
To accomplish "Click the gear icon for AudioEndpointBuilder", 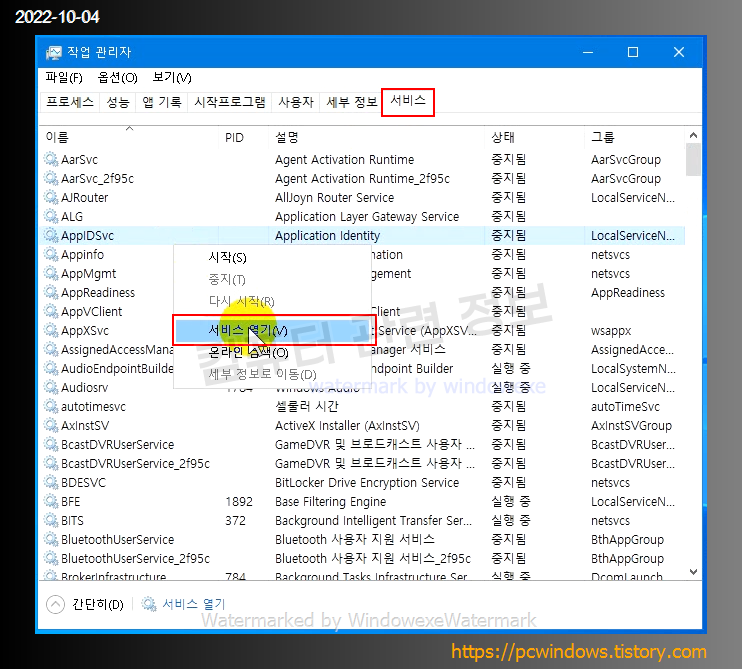I will point(51,368).
